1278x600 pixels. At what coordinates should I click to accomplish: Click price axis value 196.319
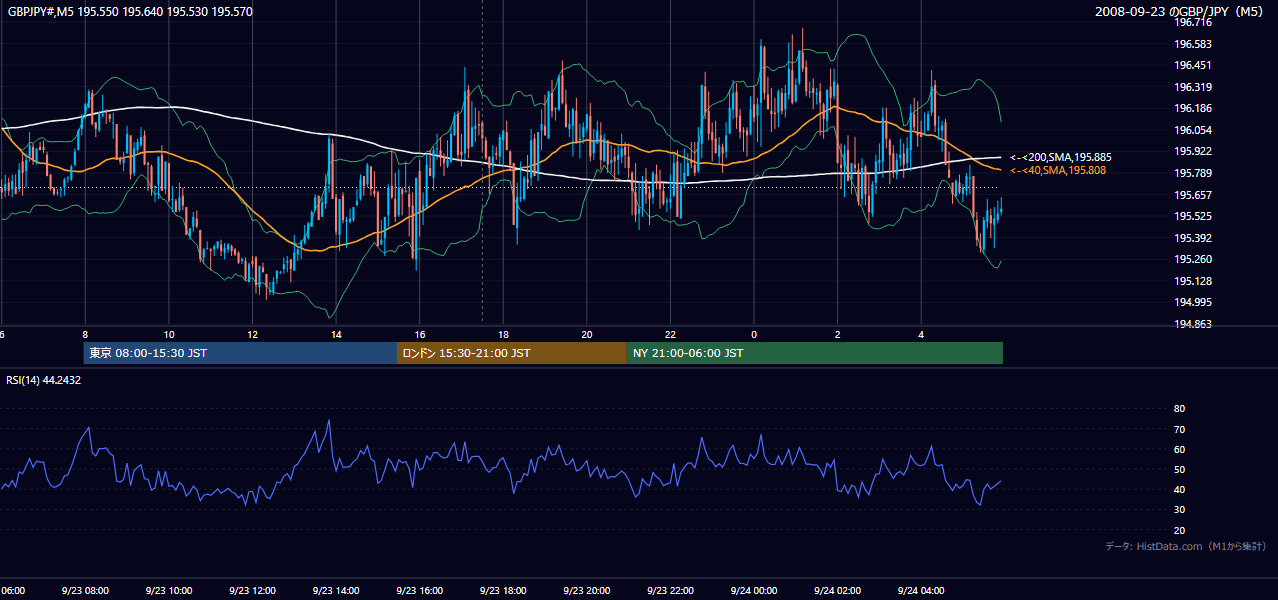click(x=1193, y=87)
